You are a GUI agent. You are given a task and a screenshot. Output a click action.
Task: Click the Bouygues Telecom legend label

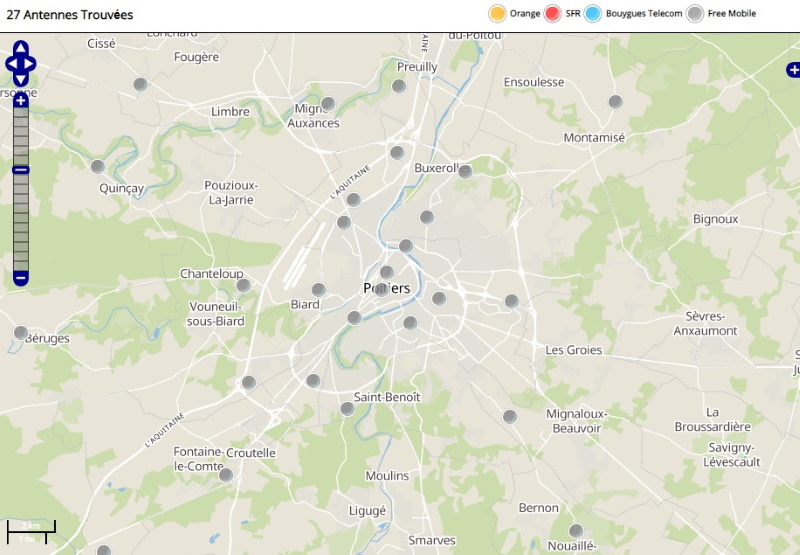pyautogui.click(x=643, y=14)
